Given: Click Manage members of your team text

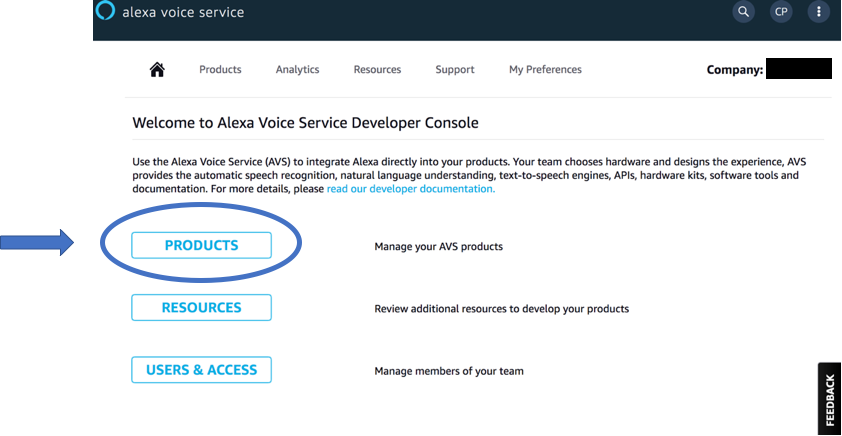Looking at the screenshot, I should coord(449,371).
